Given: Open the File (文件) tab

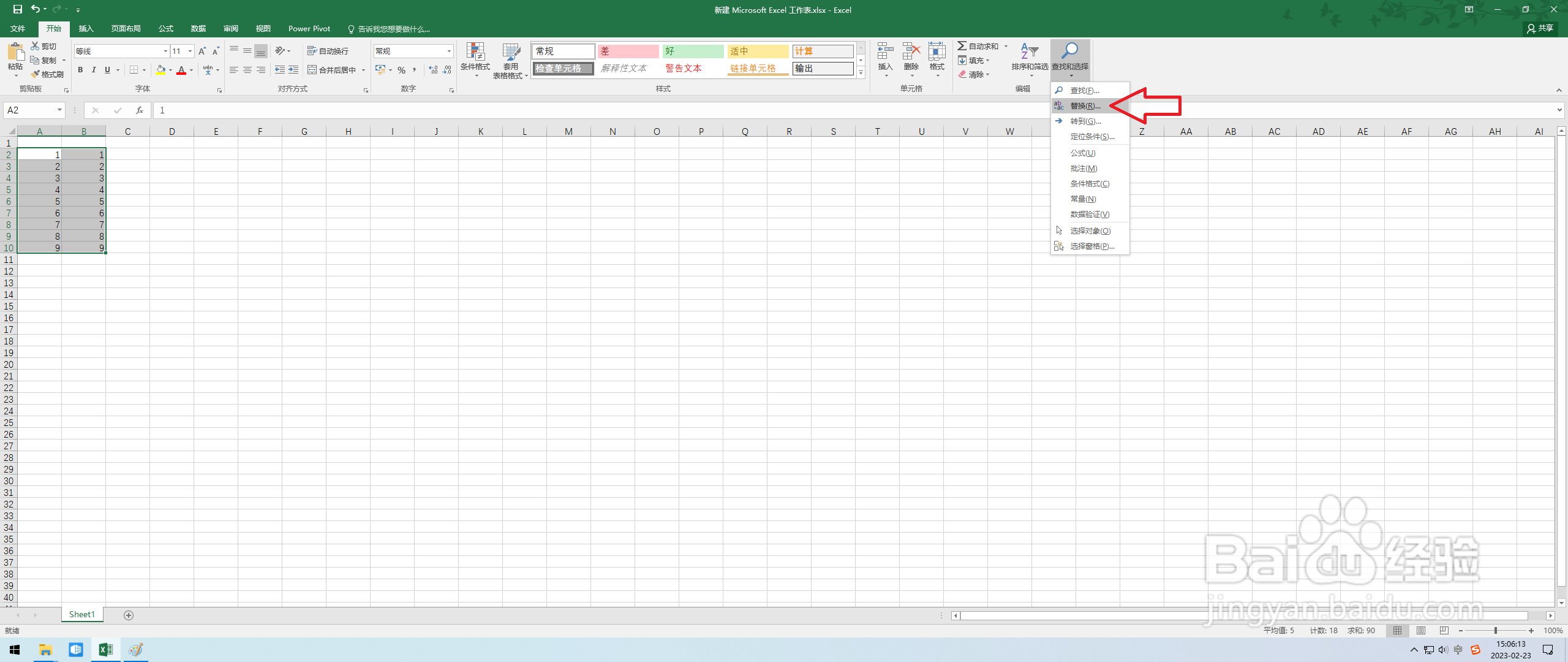Looking at the screenshot, I should [18, 29].
